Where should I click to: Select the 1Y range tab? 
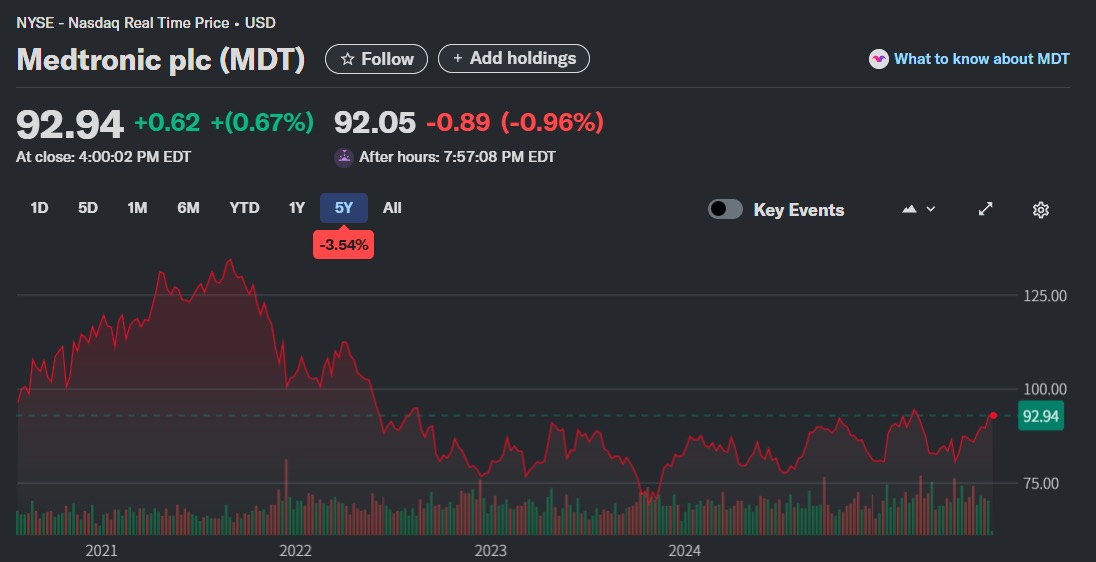point(297,208)
